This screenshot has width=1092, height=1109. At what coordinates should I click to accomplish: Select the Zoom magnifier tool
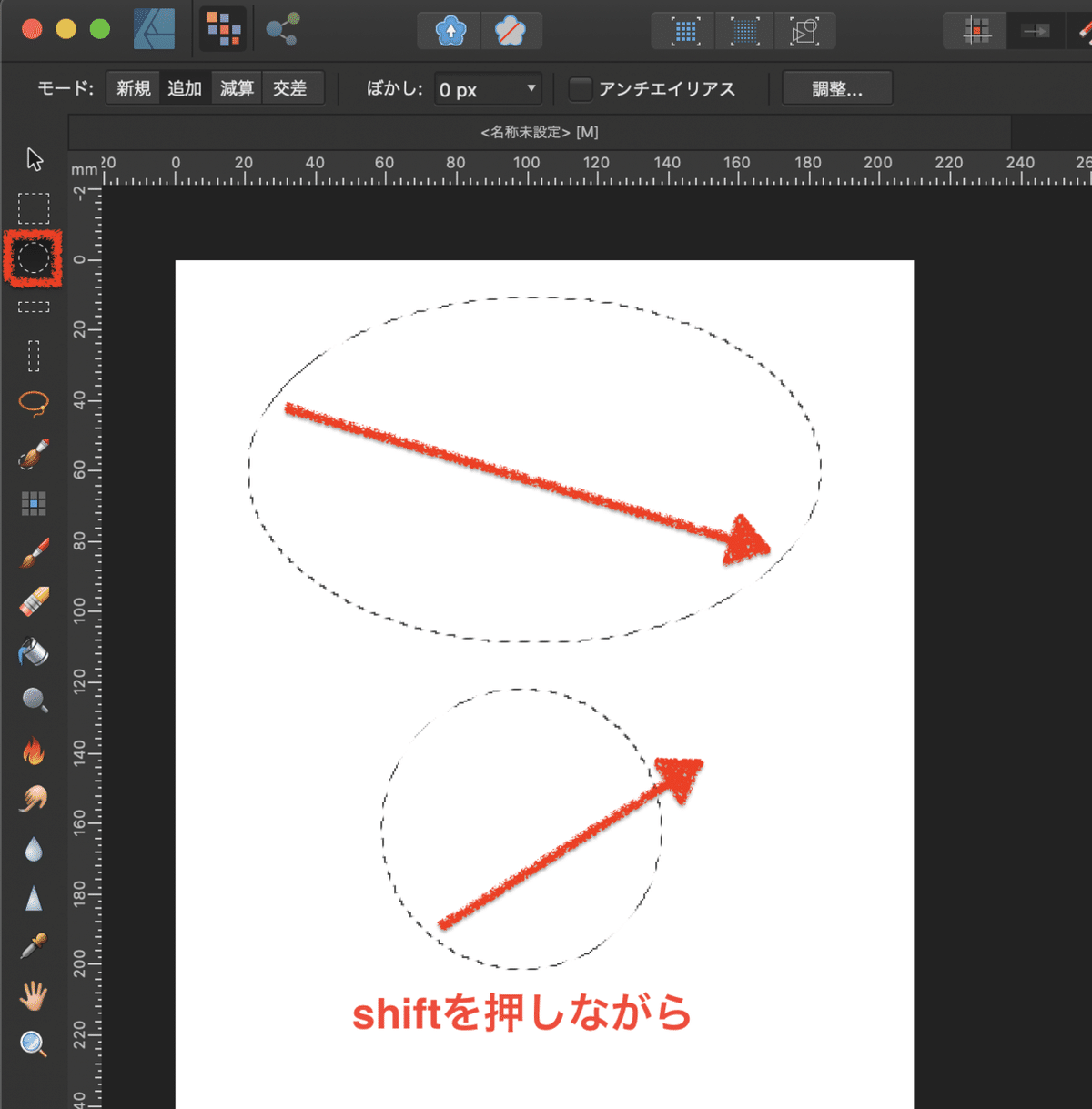click(x=34, y=1044)
